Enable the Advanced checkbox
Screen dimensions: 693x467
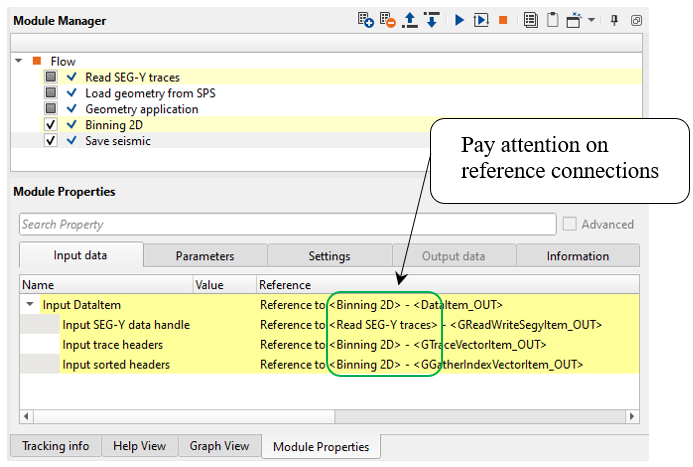pyautogui.click(x=571, y=224)
